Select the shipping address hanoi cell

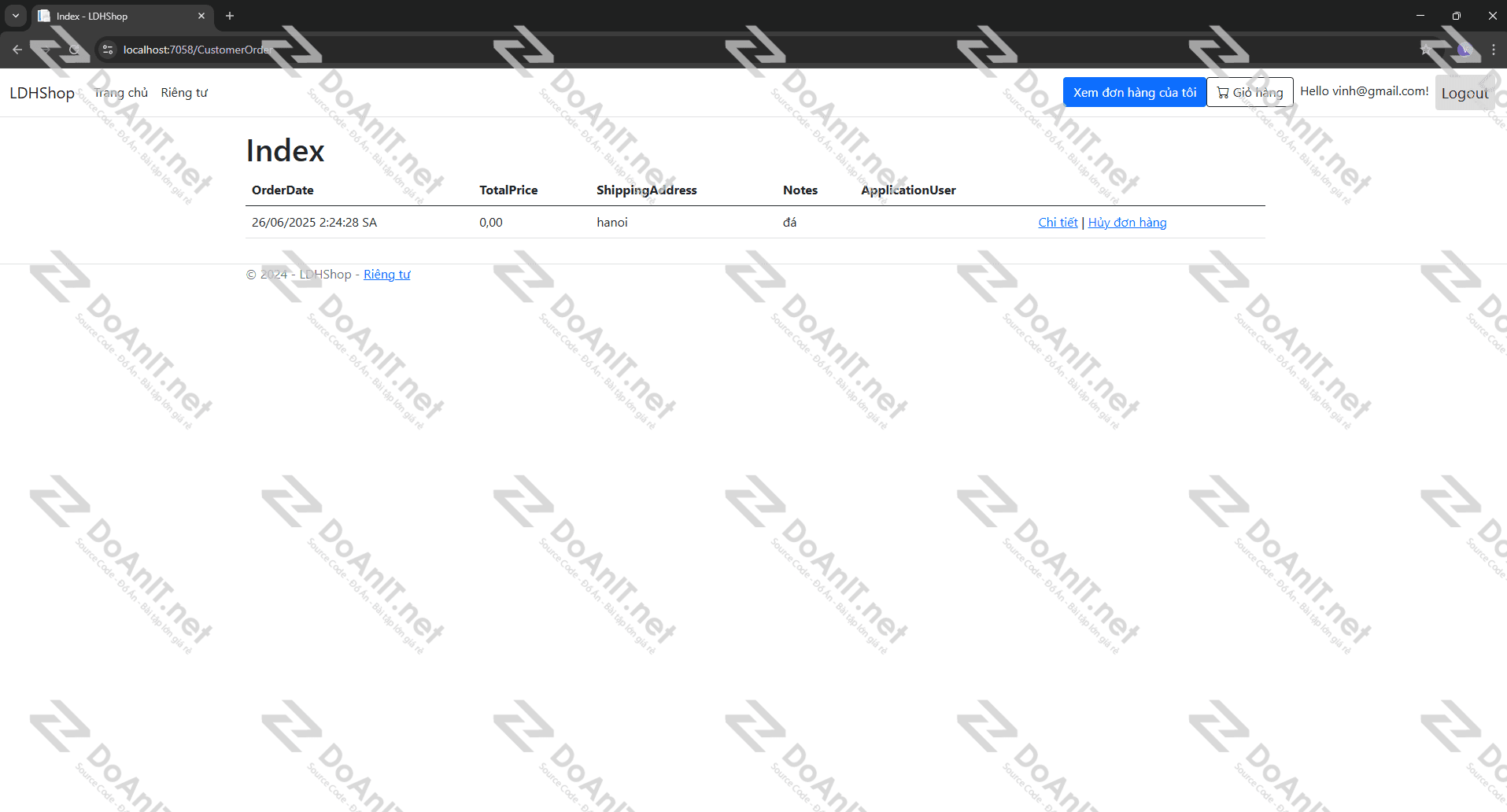[612, 223]
